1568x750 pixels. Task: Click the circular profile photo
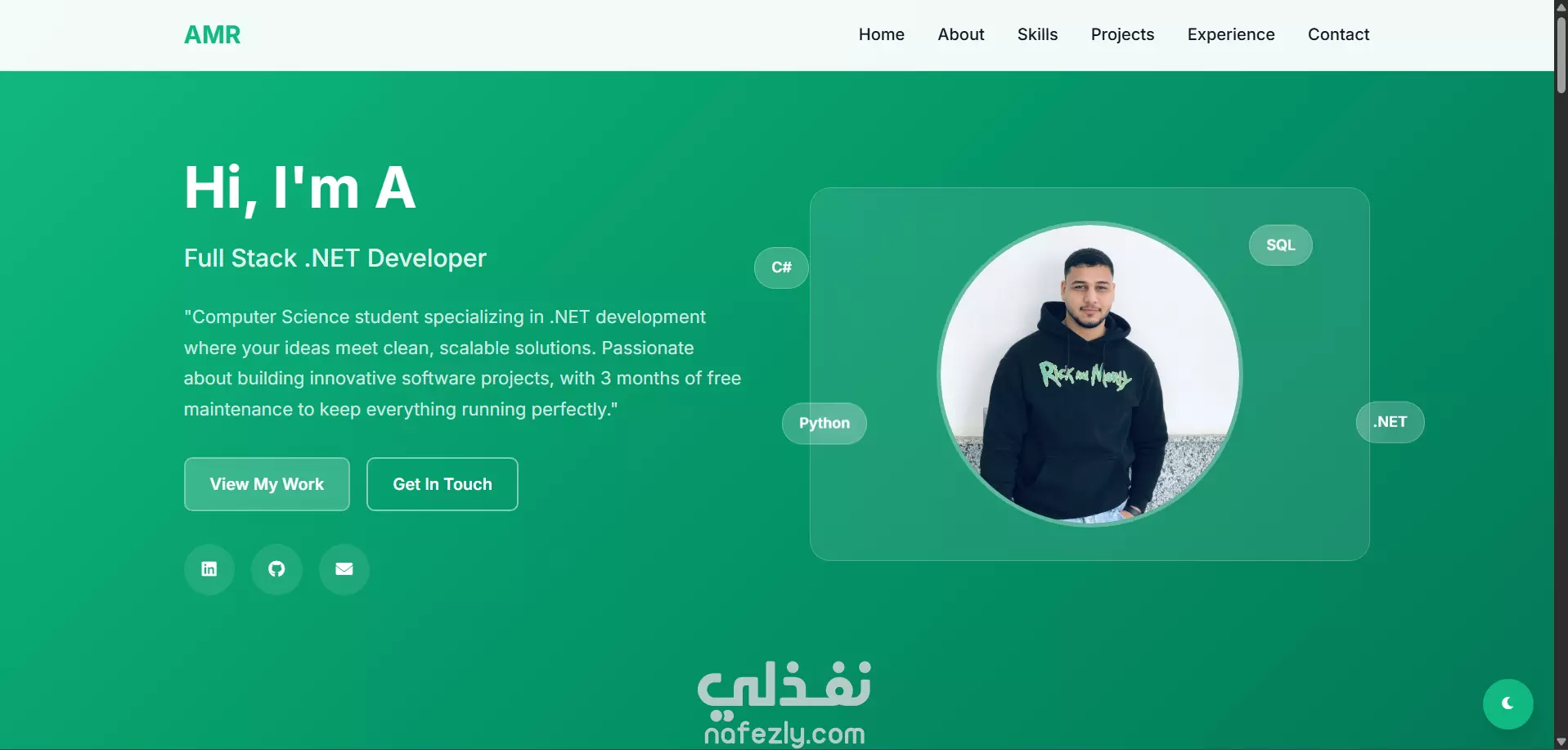pos(1090,375)
